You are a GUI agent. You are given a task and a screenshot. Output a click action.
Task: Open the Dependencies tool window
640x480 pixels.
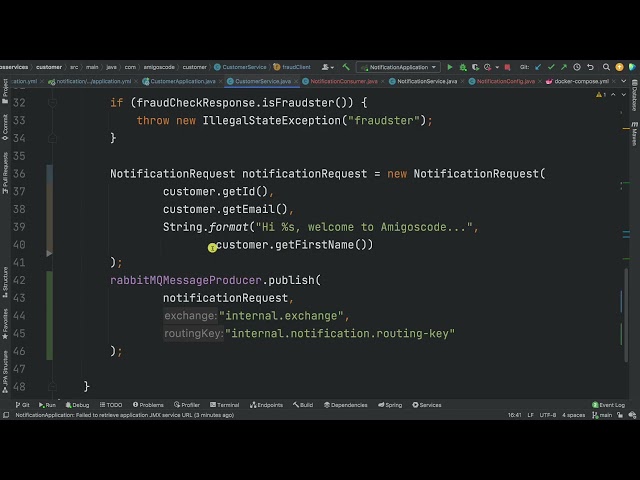click(x=346, y=405)
